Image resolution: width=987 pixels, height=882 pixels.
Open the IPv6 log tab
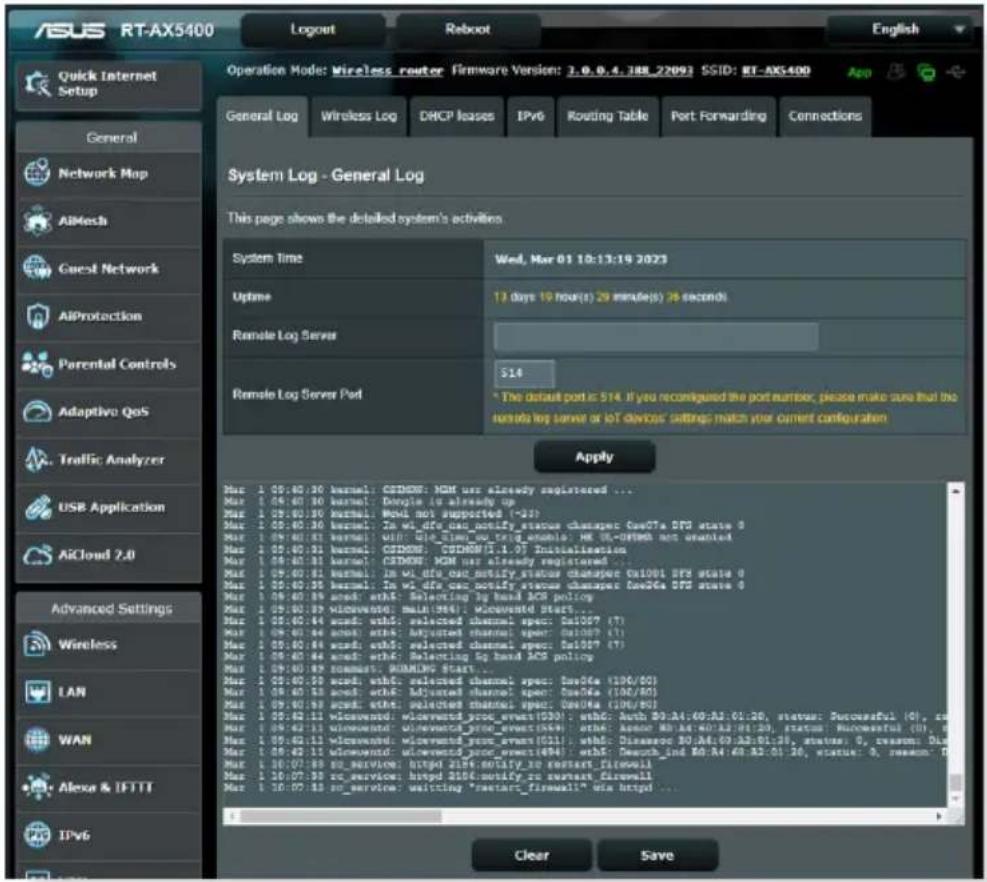531,116
